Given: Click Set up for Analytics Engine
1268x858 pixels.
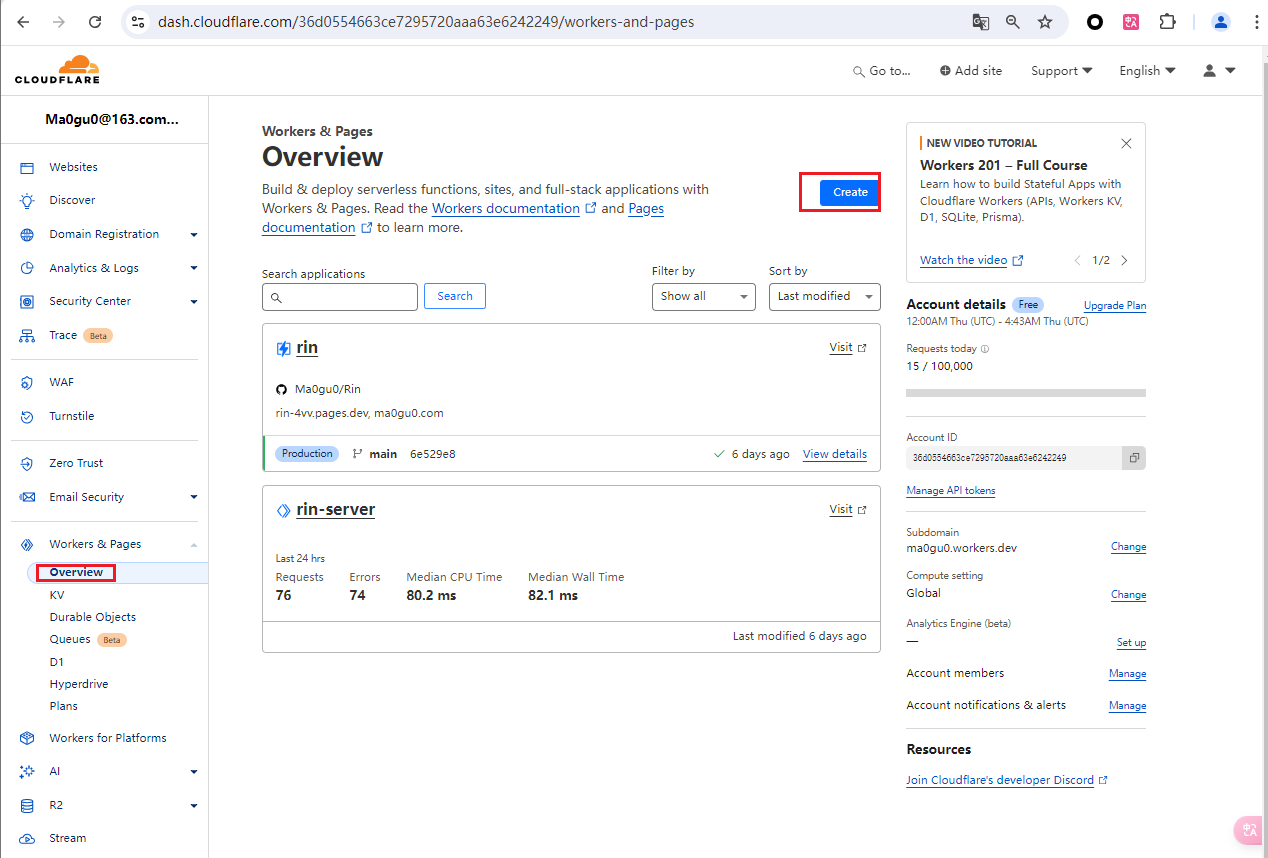Looking at the screenshot, I should pyautogui.click(x=1131, y=643).
